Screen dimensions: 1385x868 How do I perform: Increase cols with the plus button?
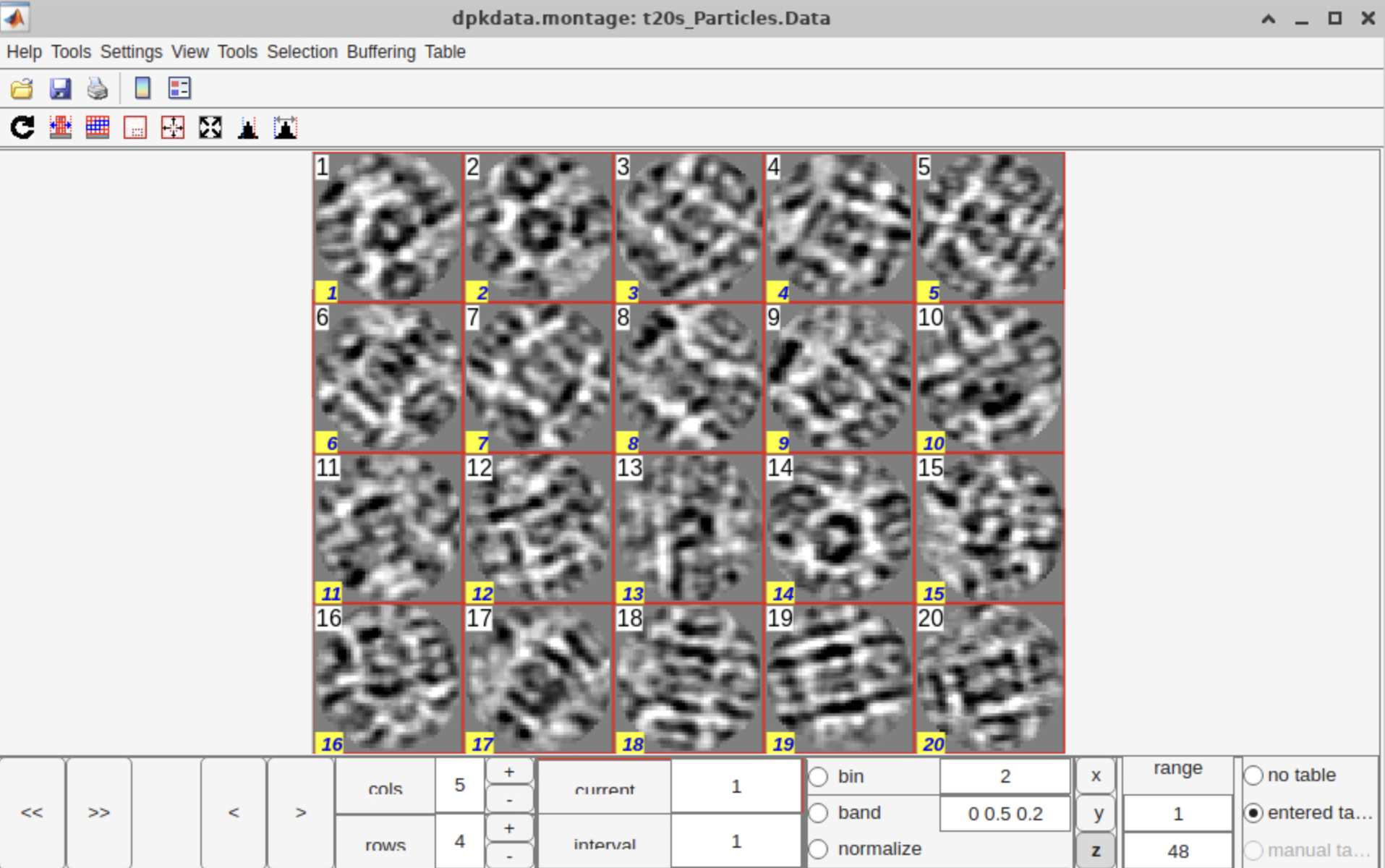[x=509, y=772]
